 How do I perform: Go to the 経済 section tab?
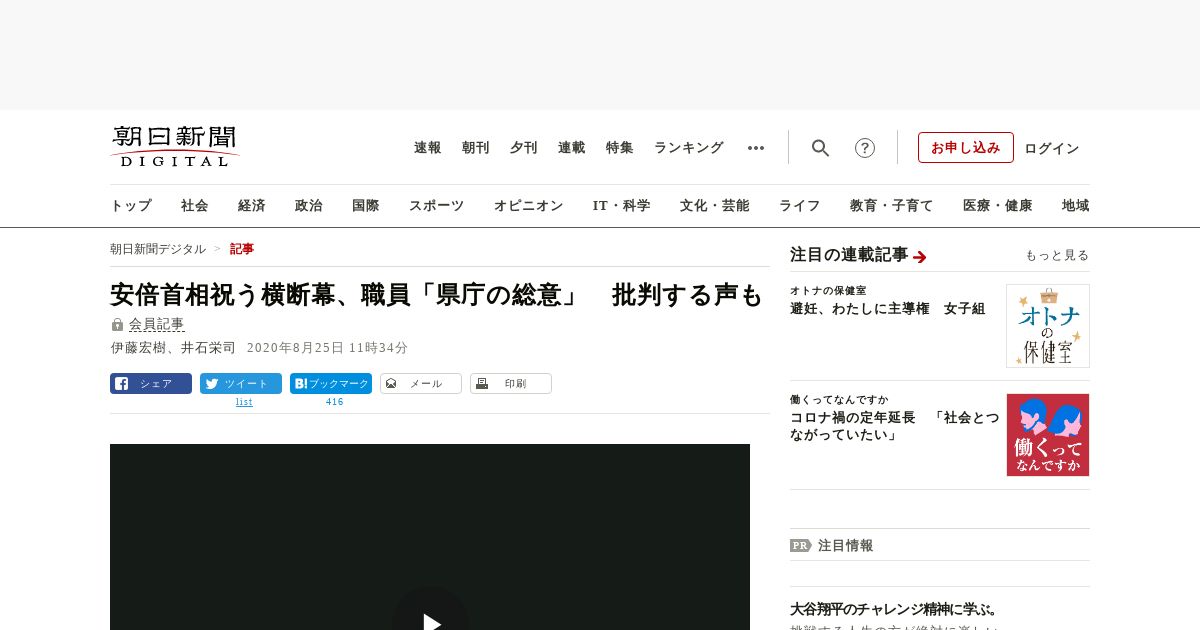tap(252, 206)
